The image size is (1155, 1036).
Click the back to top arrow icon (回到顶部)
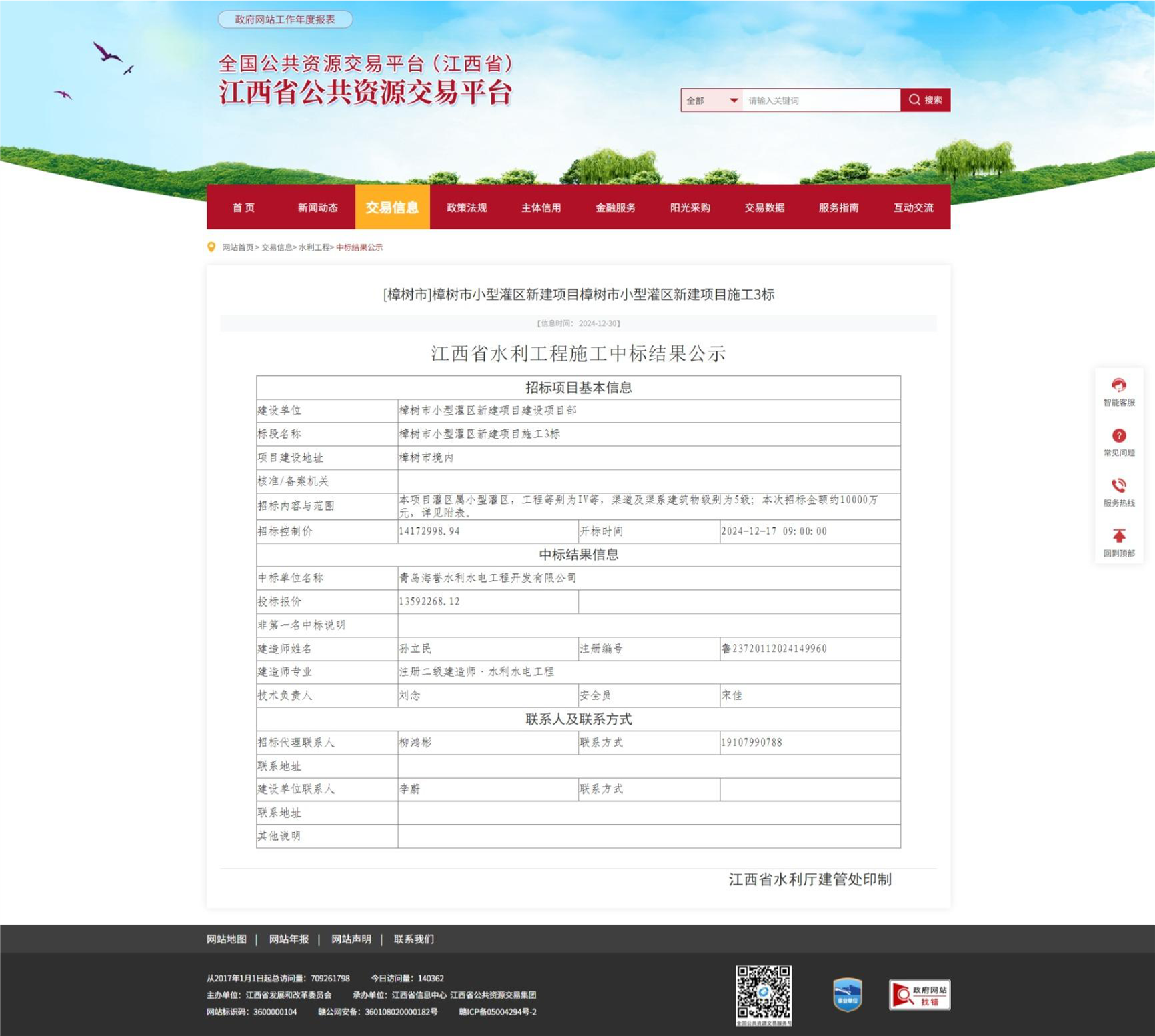tap(1118, 536)
